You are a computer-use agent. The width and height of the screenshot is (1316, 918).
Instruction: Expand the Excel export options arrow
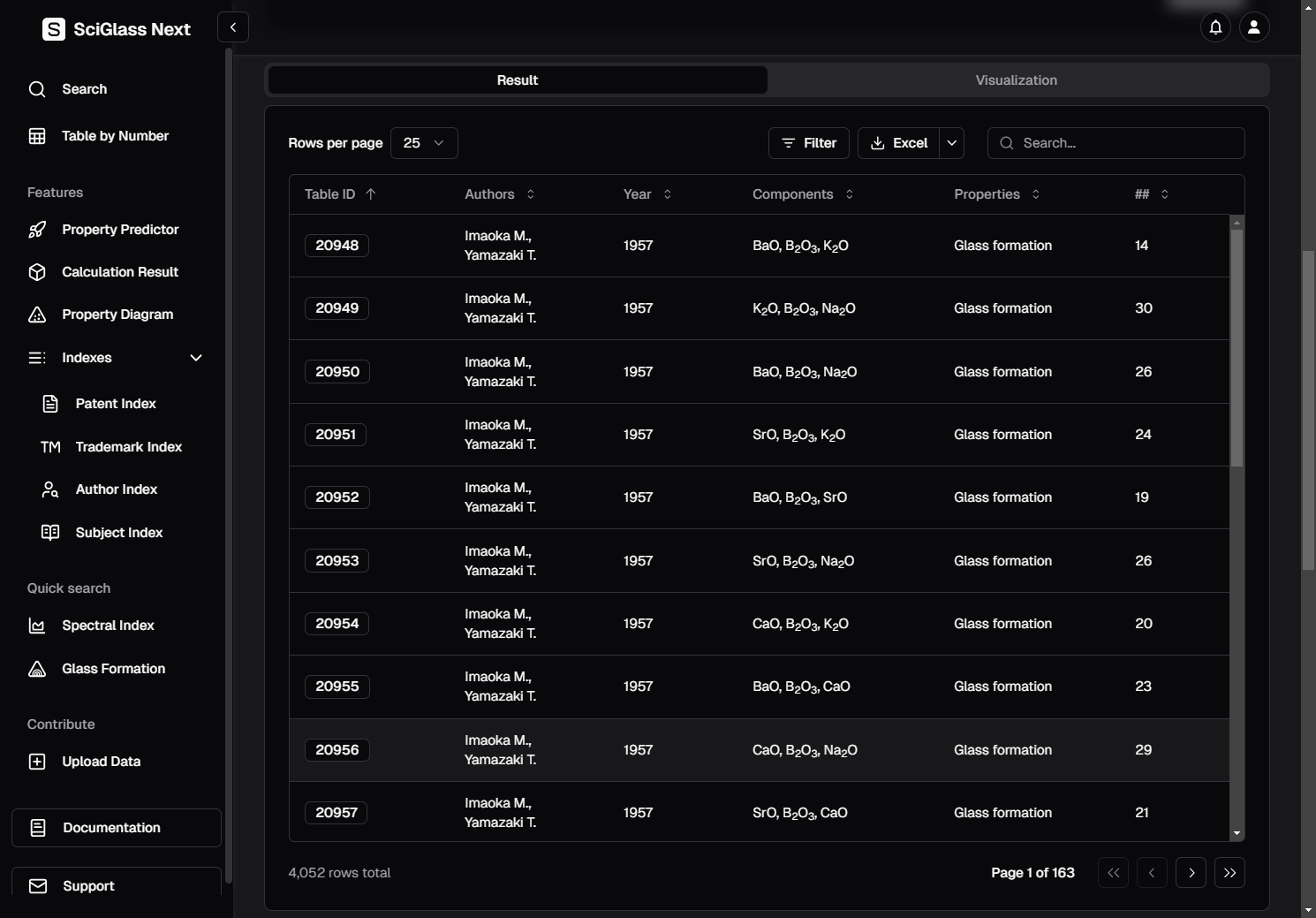951,143
